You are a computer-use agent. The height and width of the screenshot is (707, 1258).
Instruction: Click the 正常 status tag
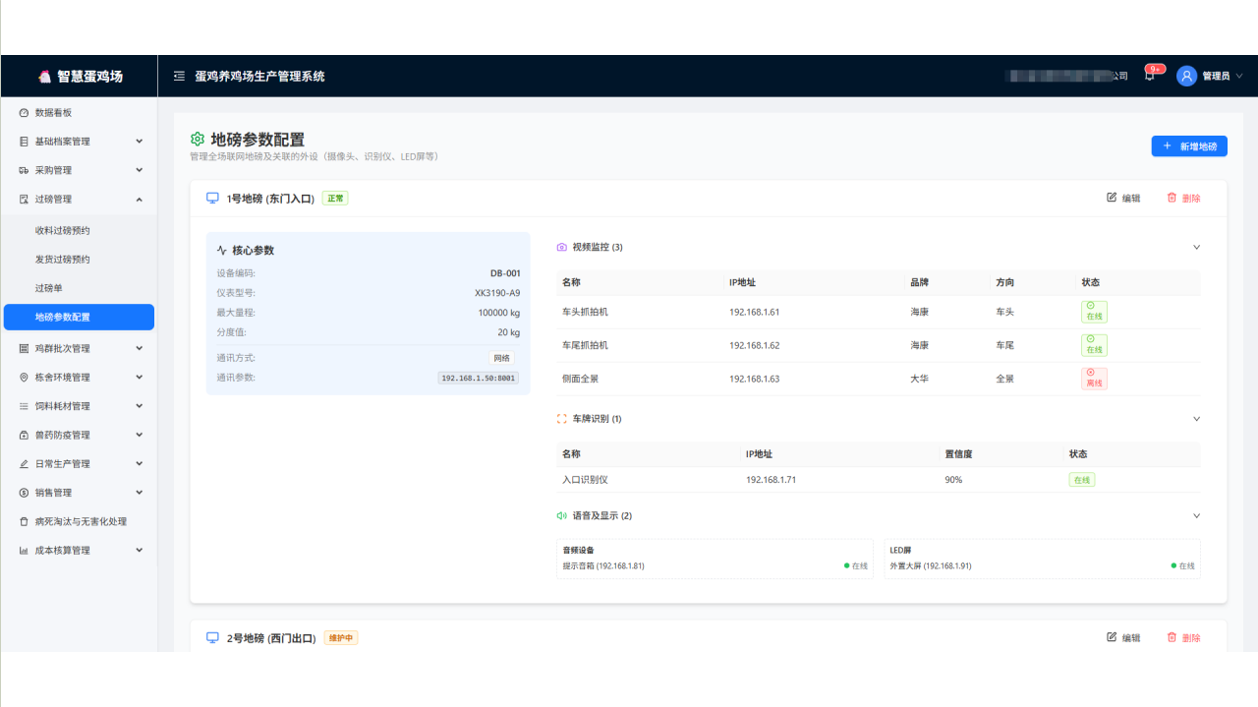(335, 198)
